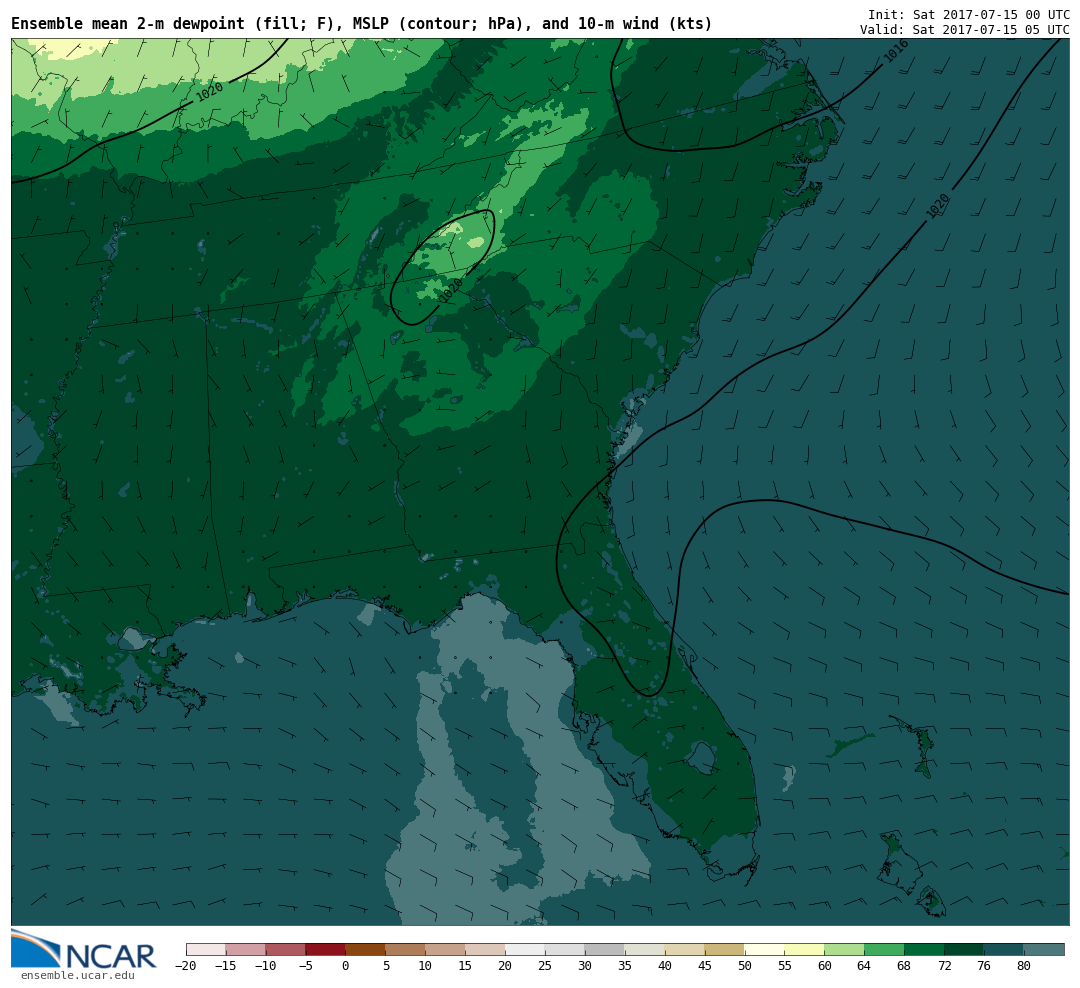The image size is (1080, 988).
Task: Click the "35" colorbar tick label
Action: (625, 966)
